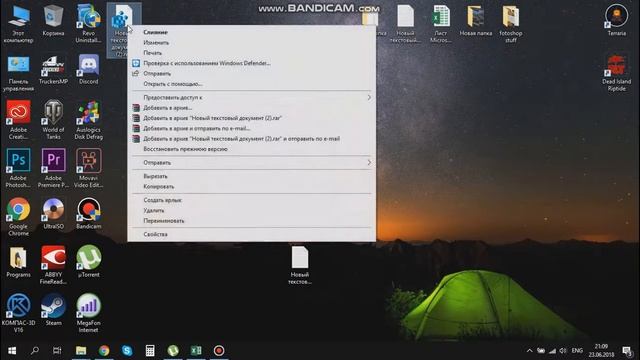640x360 pixels.
Task: Choose Изменить in the context menu
Action: coord(251,42)
